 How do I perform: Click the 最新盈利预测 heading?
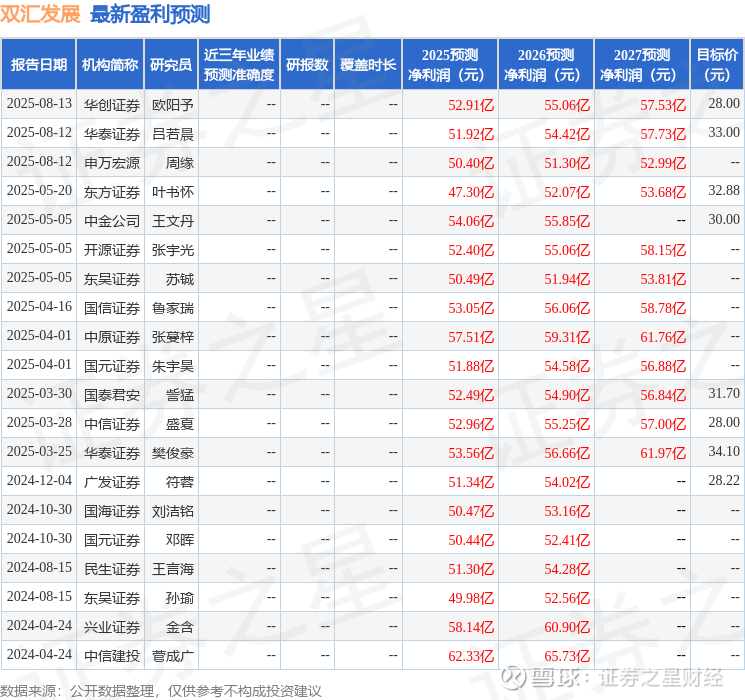click(x=150, y=14)
